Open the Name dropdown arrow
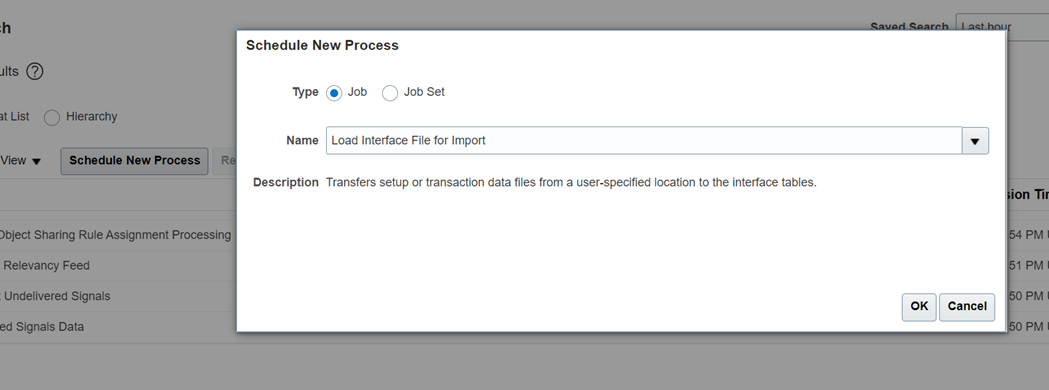Image resolution: width=1049 pixels, height=390 pixels. pos(975,141)
